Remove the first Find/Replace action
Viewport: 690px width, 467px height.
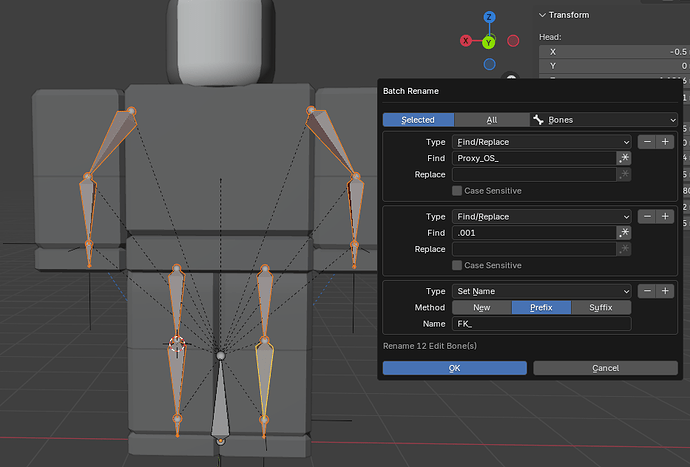click(x=647, y=142)
